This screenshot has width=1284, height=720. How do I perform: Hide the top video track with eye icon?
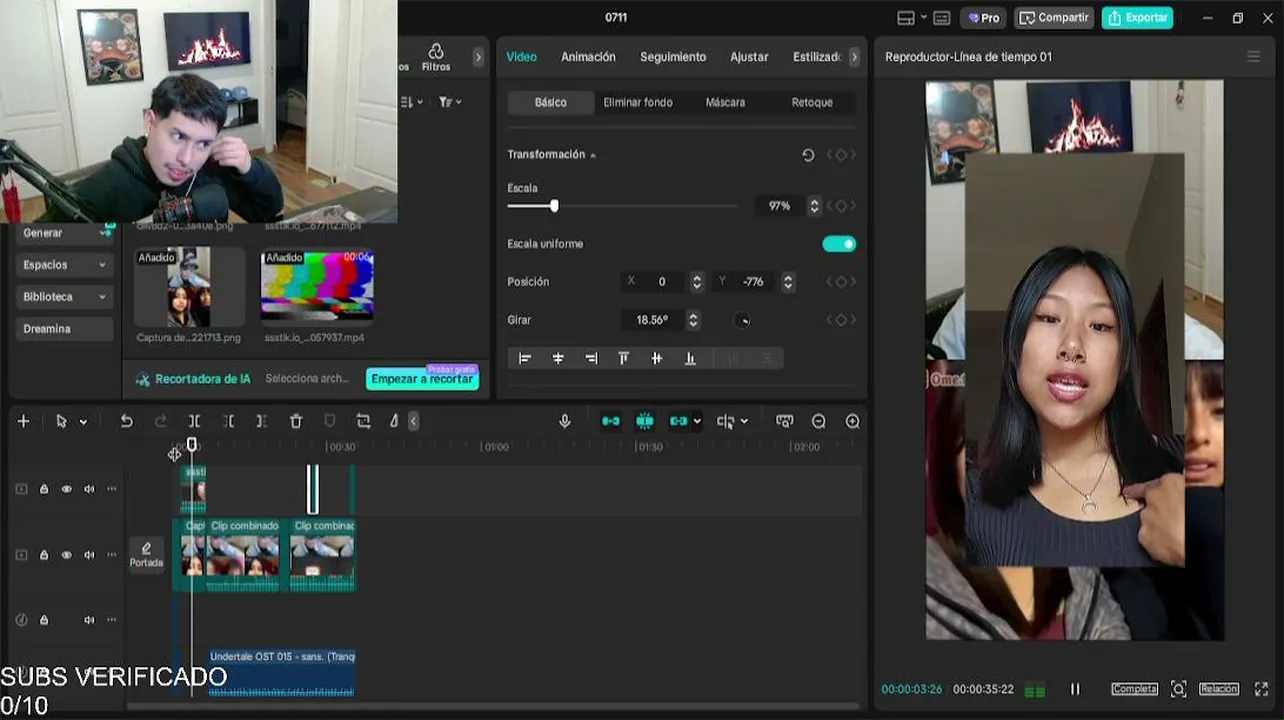pyautogui.click(x=67, y=489)
